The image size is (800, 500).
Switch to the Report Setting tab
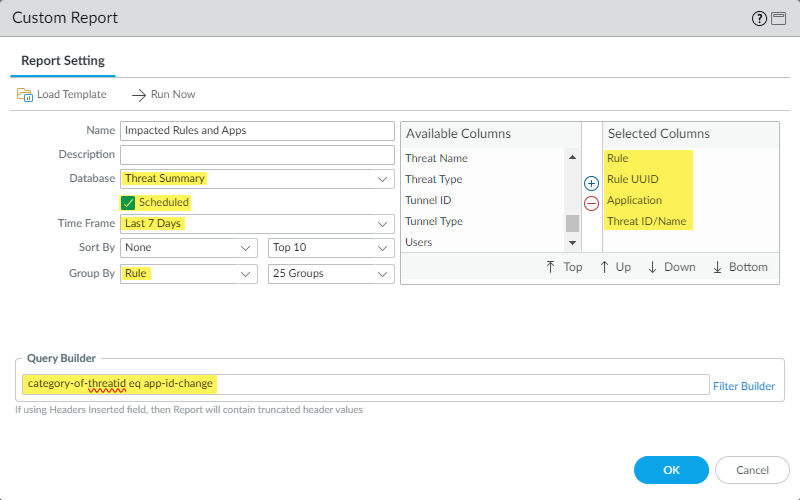63,60
